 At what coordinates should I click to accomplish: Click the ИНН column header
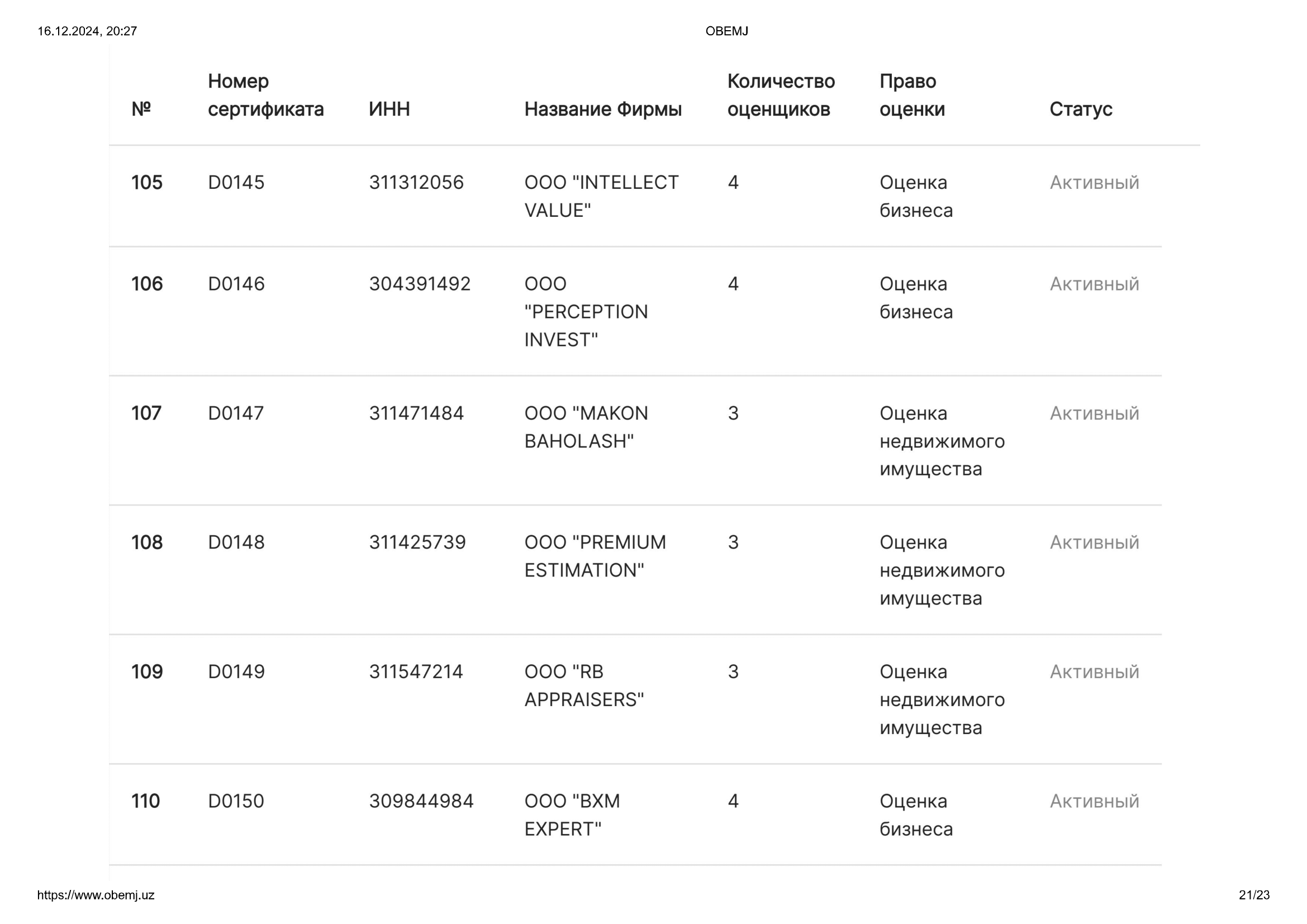389,109
